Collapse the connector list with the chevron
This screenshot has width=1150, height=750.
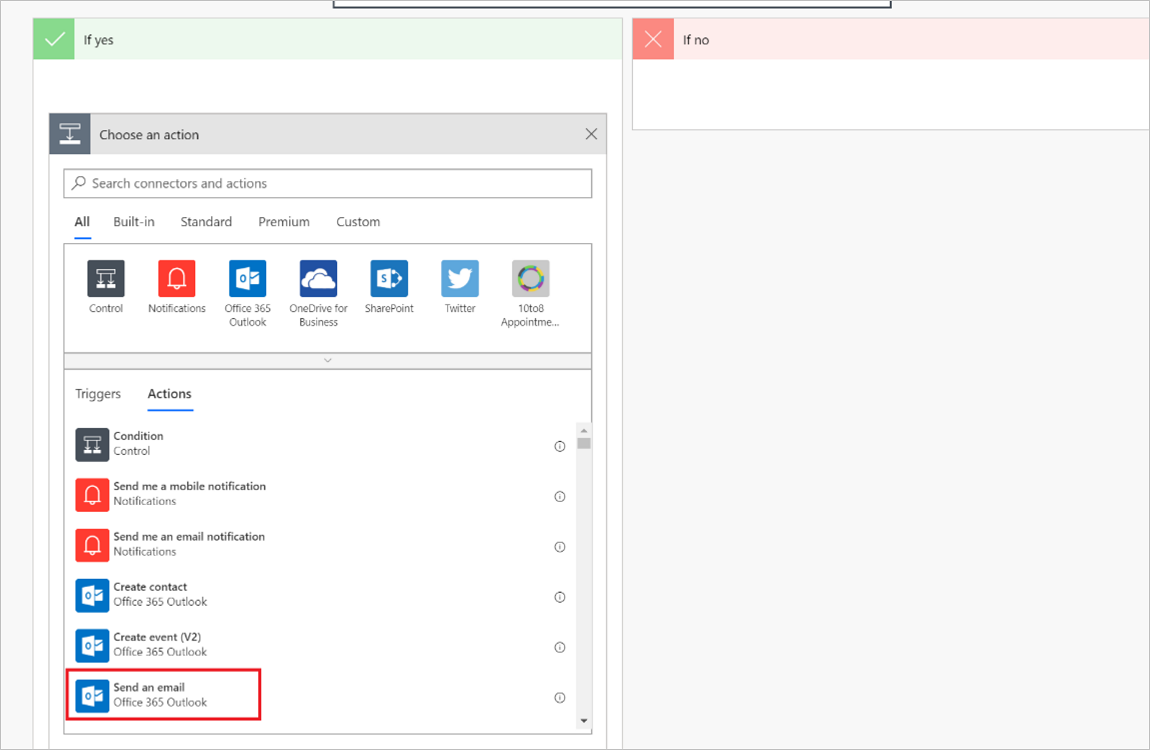coord(327,362)
